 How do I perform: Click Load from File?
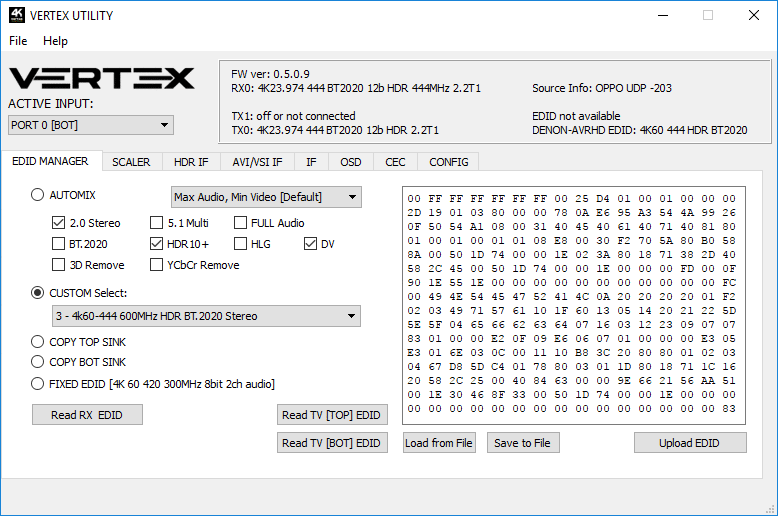(x=439, y=443)
